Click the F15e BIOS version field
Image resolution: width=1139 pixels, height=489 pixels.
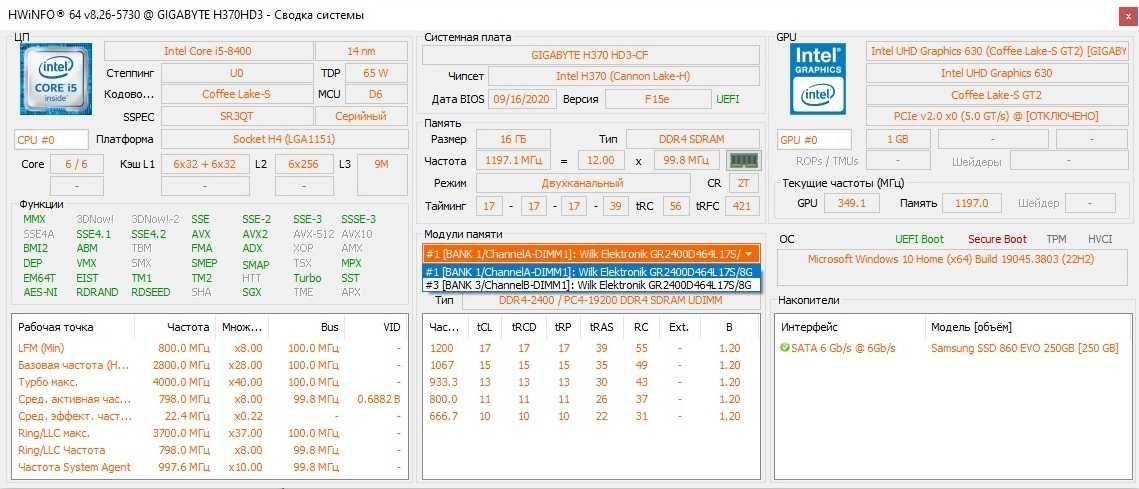pyautogui.click(x=657, y=99)
